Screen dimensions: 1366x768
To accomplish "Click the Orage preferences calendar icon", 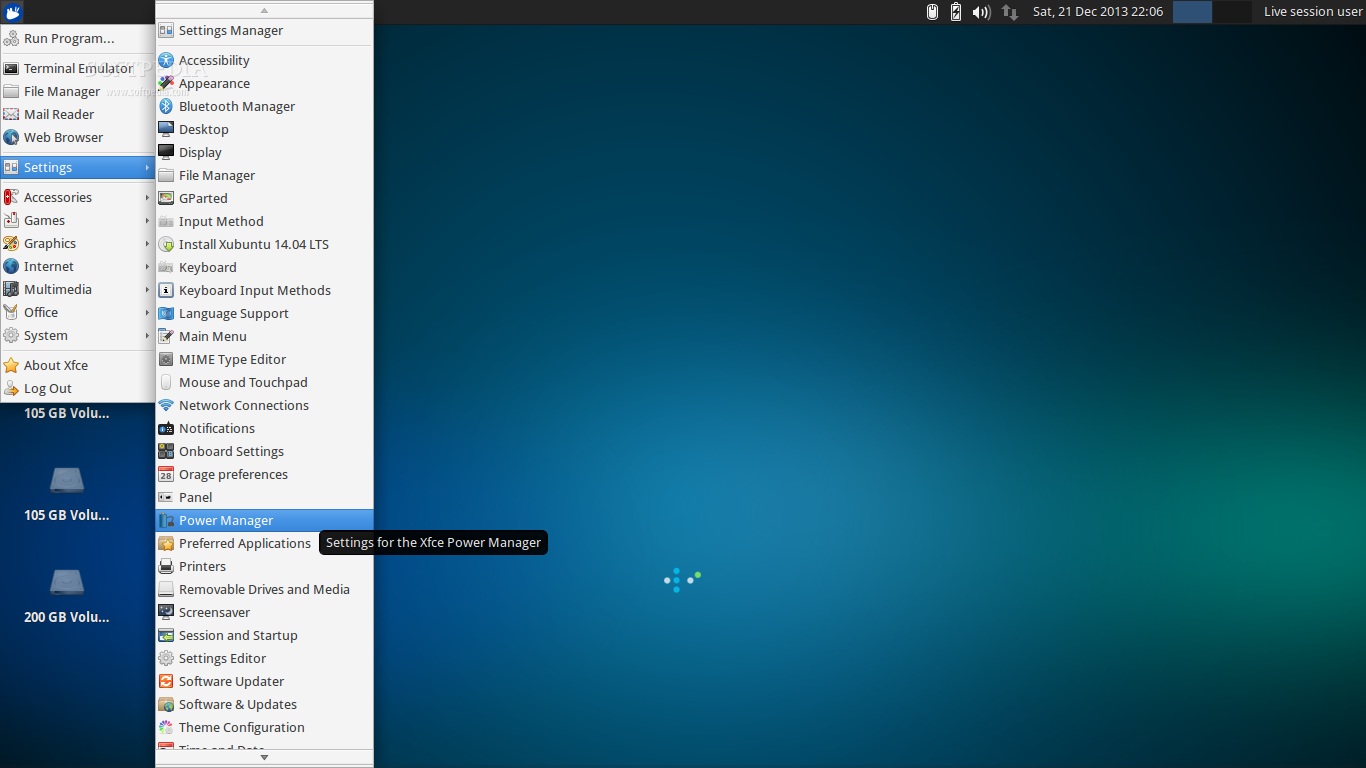I will tap(166, 474).
